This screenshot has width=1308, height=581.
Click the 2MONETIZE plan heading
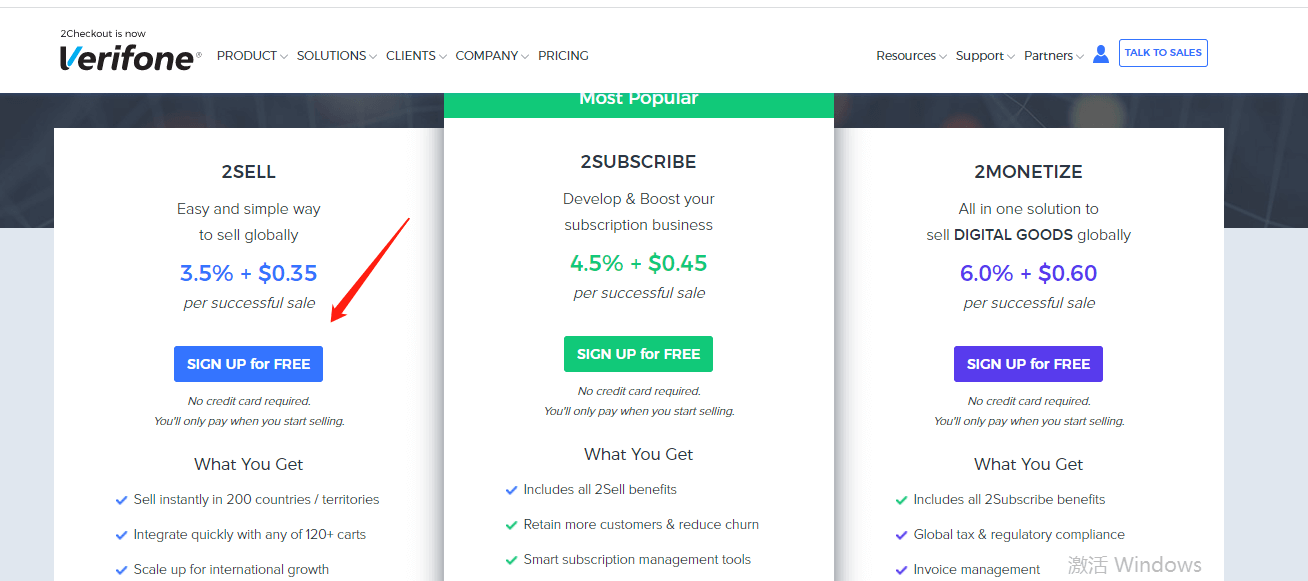[x=1028, y=172]
